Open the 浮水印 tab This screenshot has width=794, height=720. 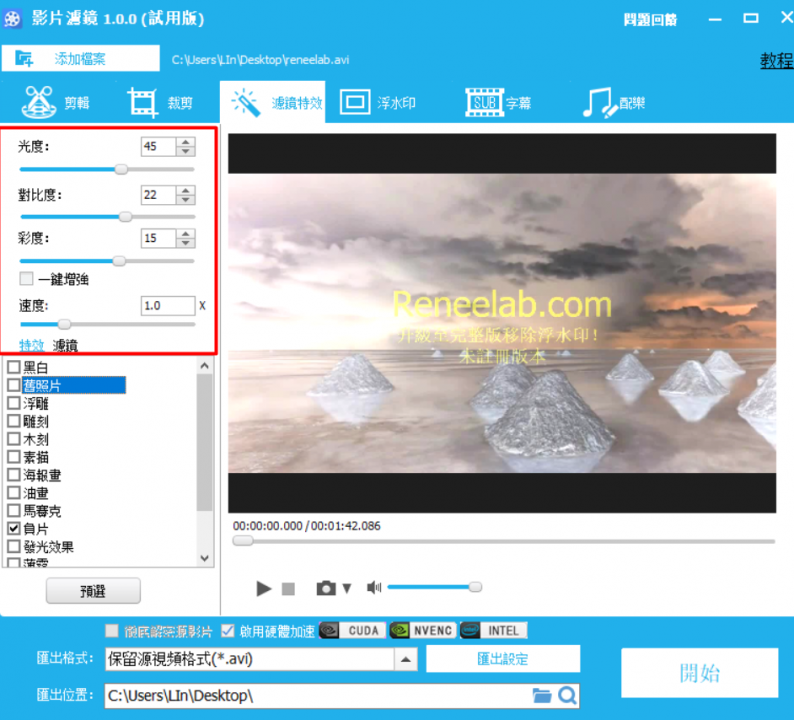pyautogui.click(x=396, y=103)
